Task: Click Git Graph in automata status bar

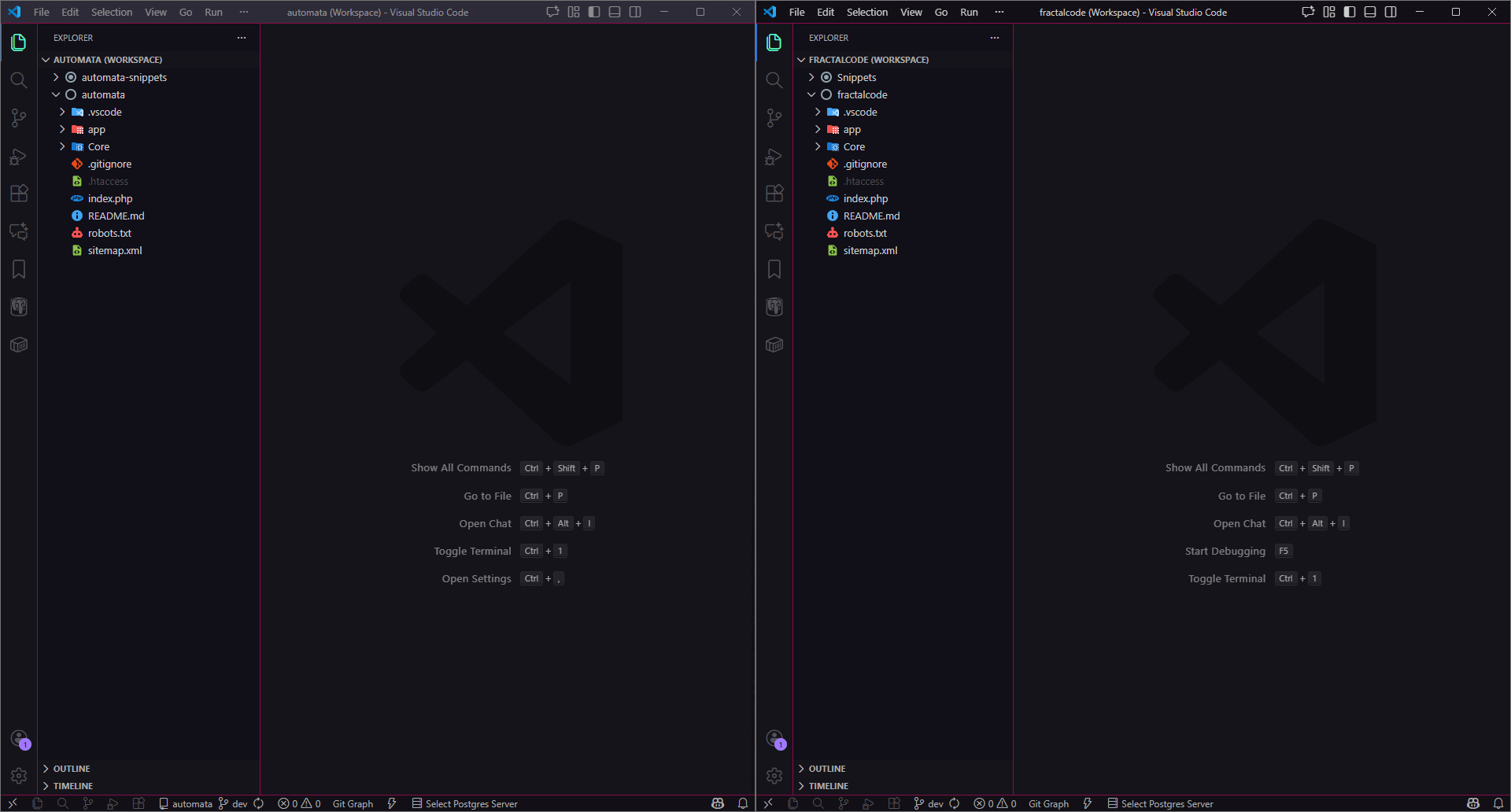Action: (353, 803)
